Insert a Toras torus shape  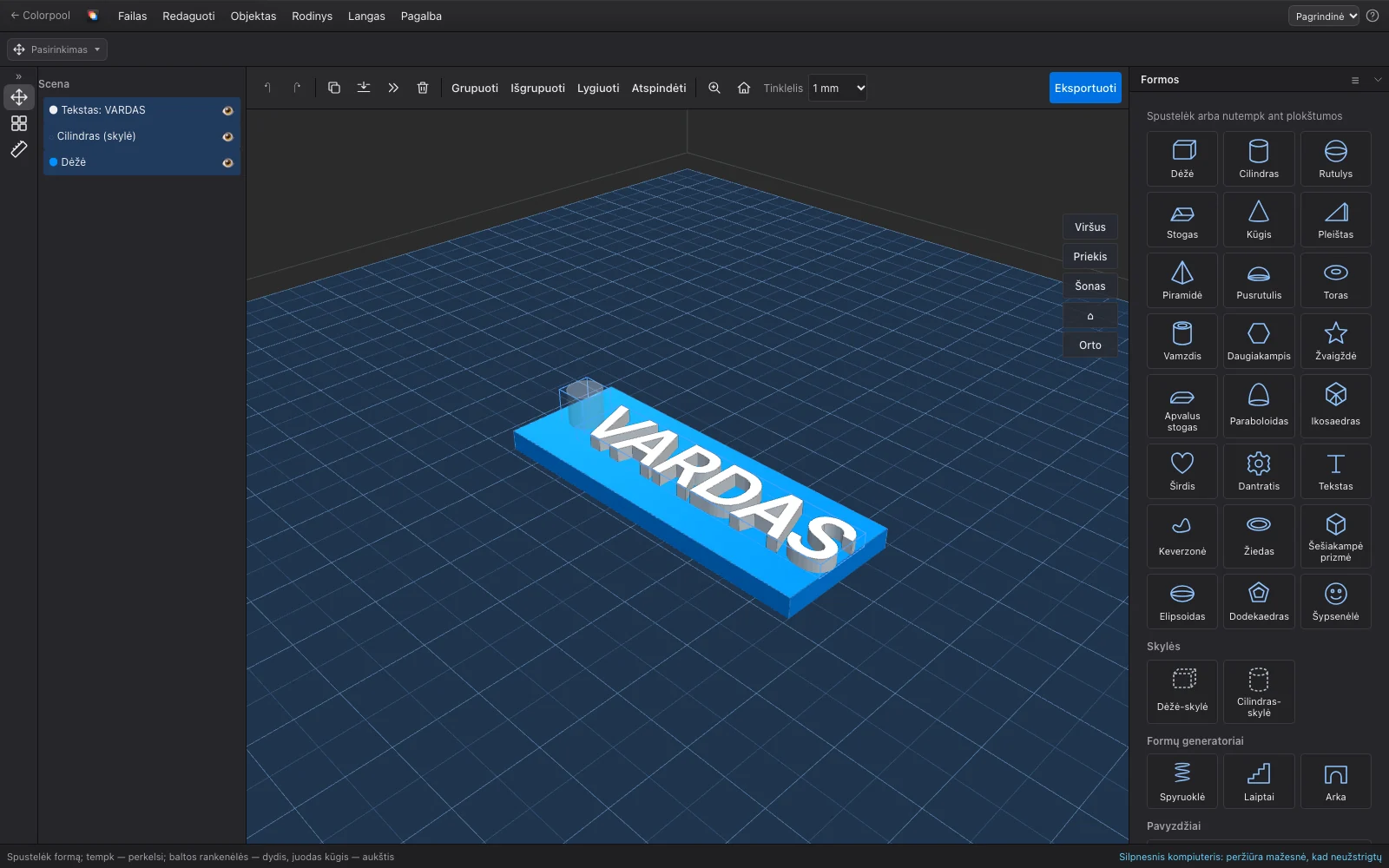pyautogui.click(x=1335, y=280)
